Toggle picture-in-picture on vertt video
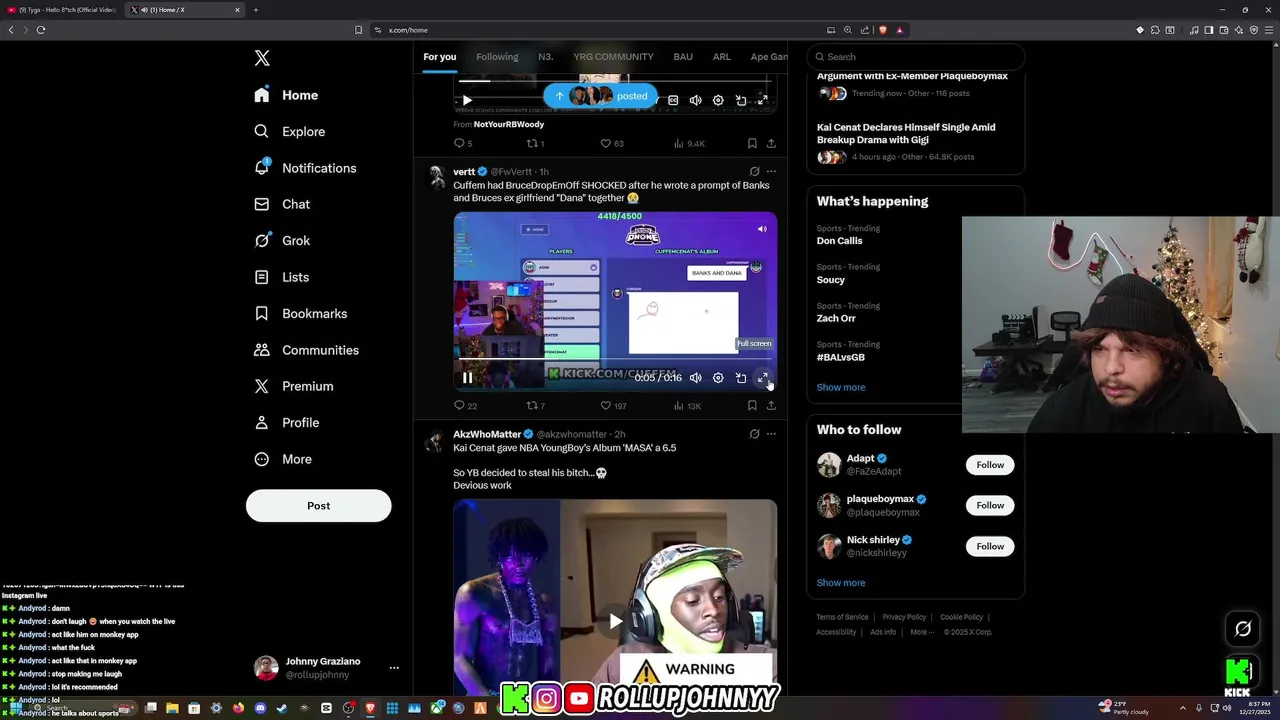 [741, 378]
